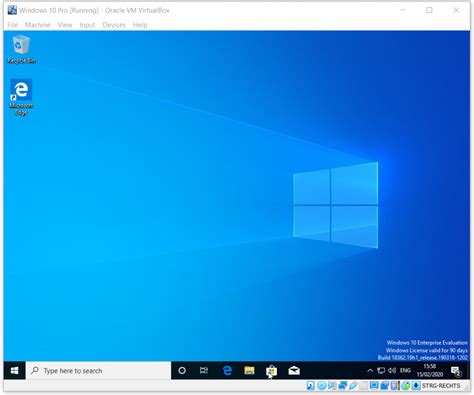Viewport: 474px width, 395px height.
Task: Expand the hidden system tray icons
Action: pos(370,370)
